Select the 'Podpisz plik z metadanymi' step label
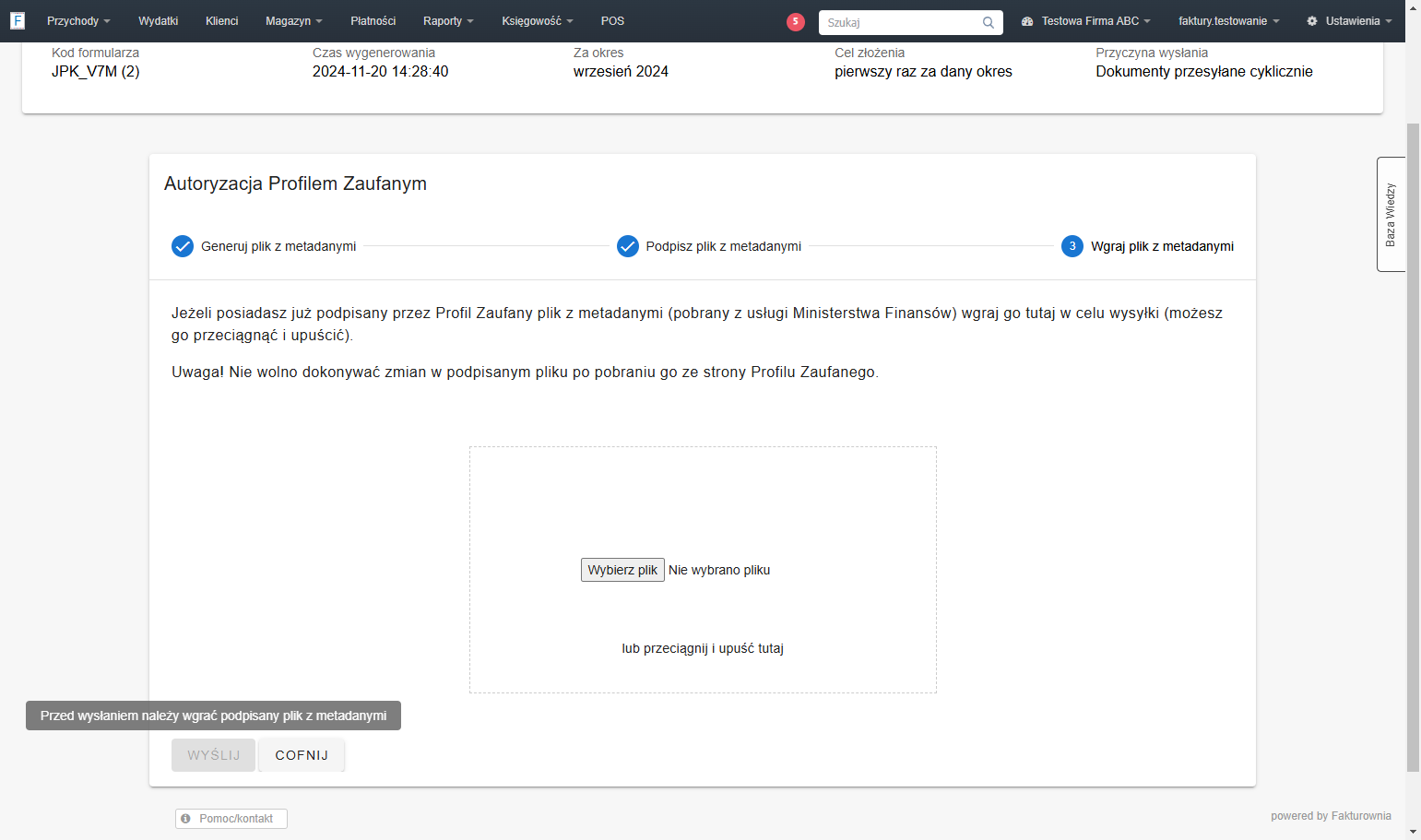The height and width of the screenshot is (840, 1421). tap(724, 246)
